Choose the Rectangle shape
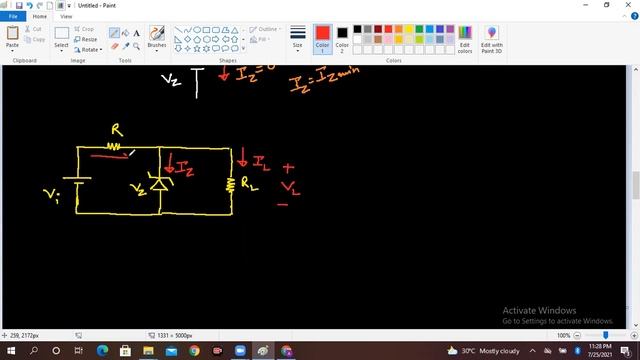 tap(207, 30)
